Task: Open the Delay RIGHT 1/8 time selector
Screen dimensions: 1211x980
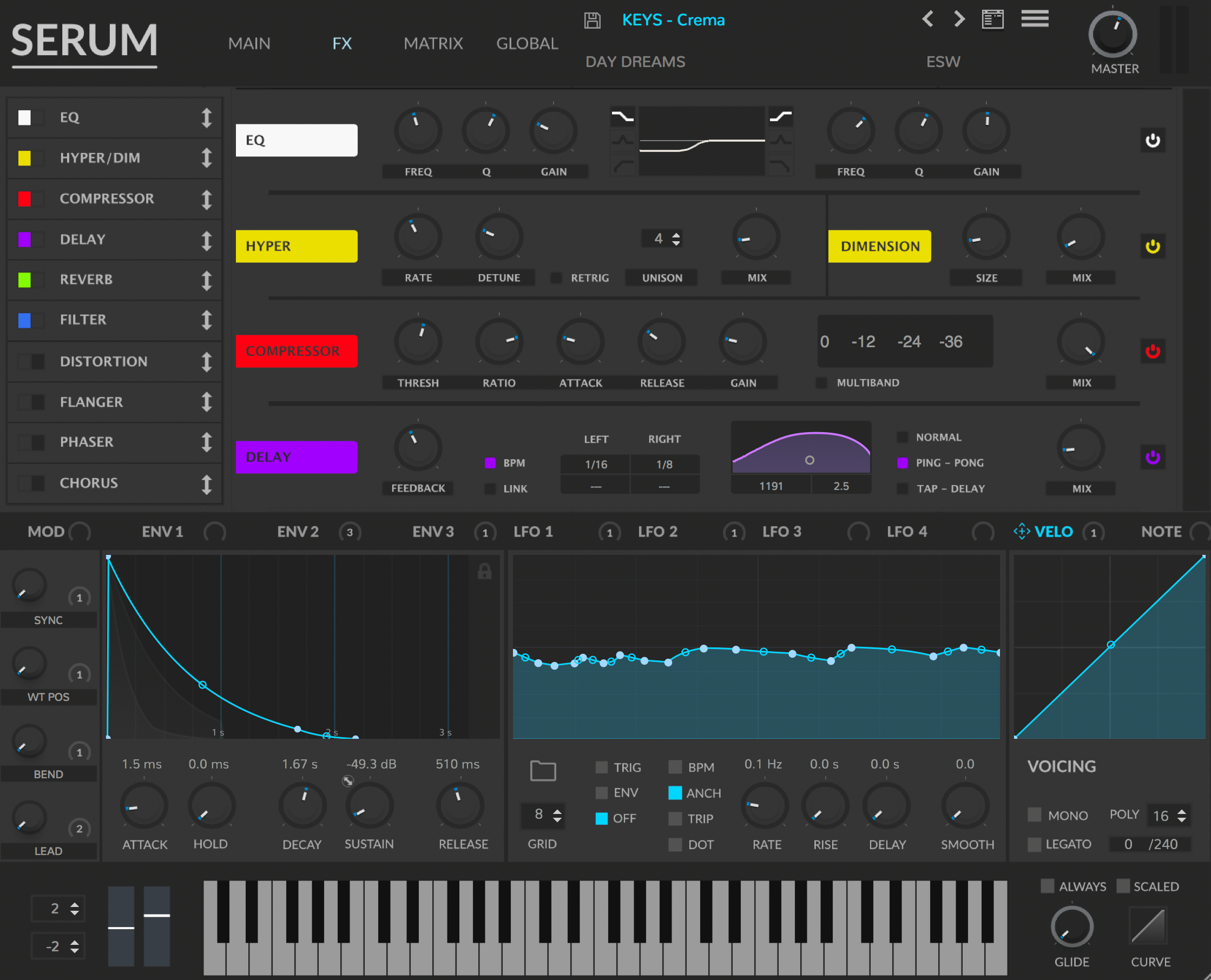Action: (664, 464)
